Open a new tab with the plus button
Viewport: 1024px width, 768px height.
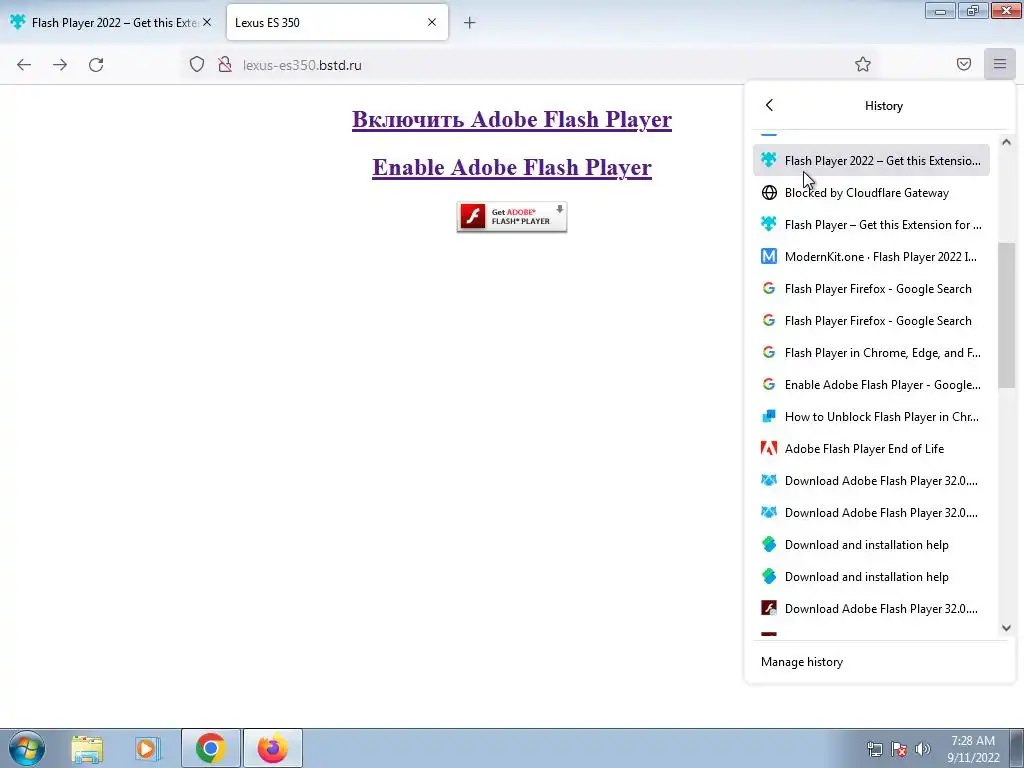click(470, 23)
